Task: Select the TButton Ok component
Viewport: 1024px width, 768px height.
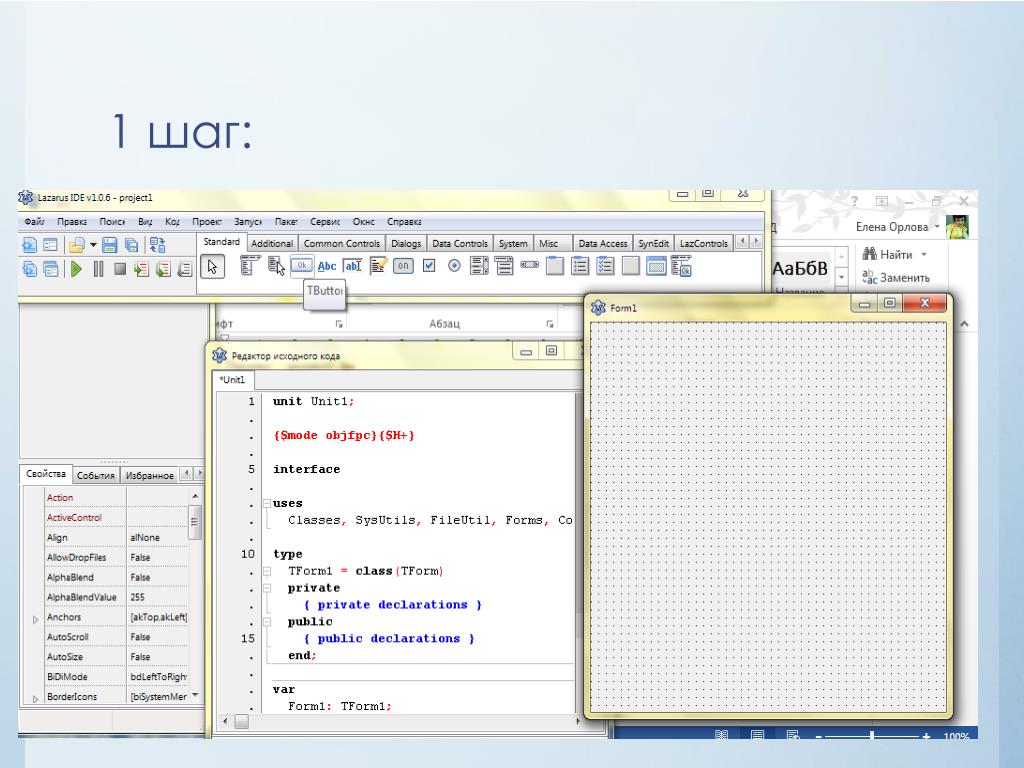Action: pos(302,265)
